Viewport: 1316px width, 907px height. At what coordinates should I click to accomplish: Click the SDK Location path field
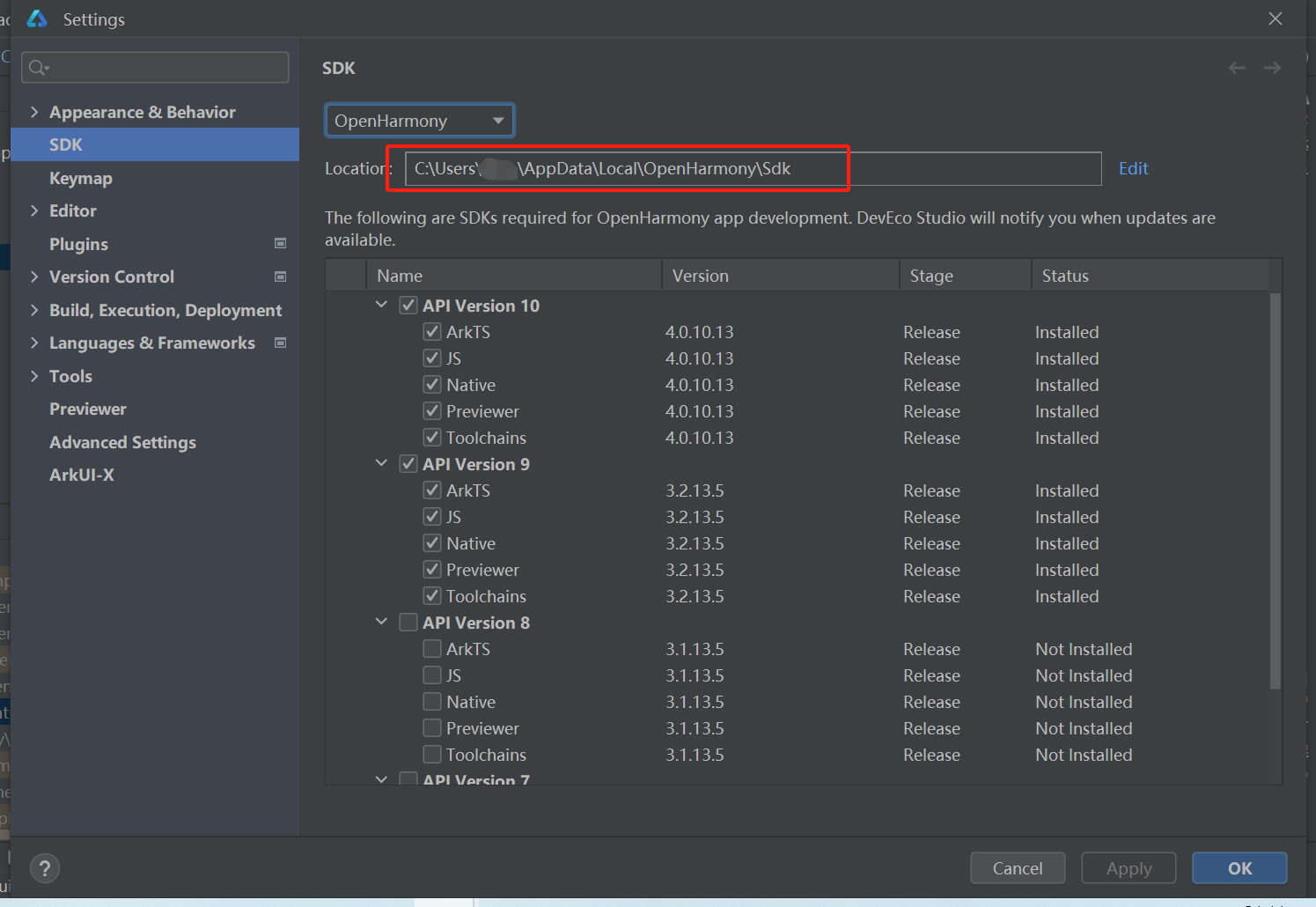click(753, 168)
